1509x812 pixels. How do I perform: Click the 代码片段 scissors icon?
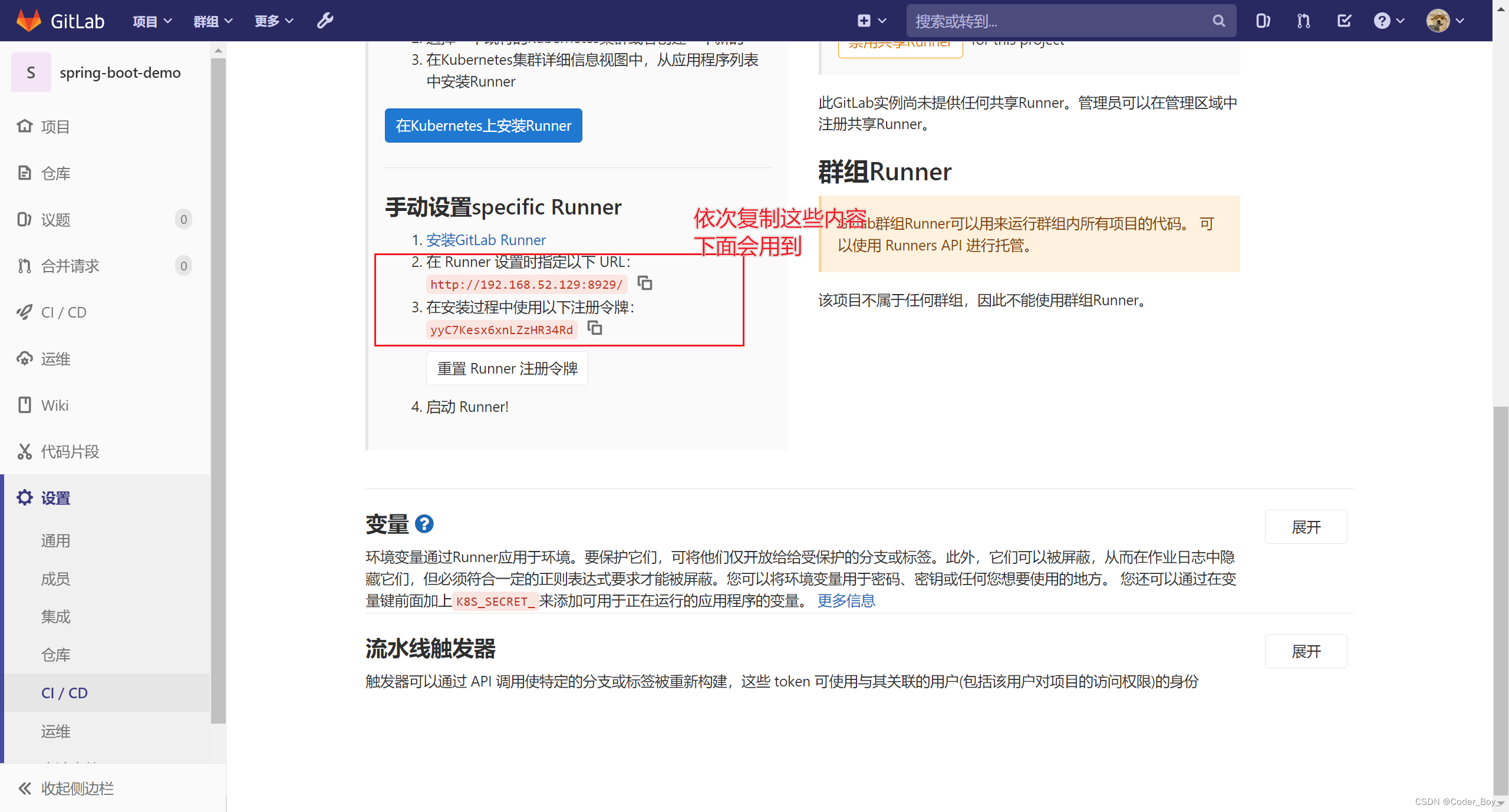24,451
